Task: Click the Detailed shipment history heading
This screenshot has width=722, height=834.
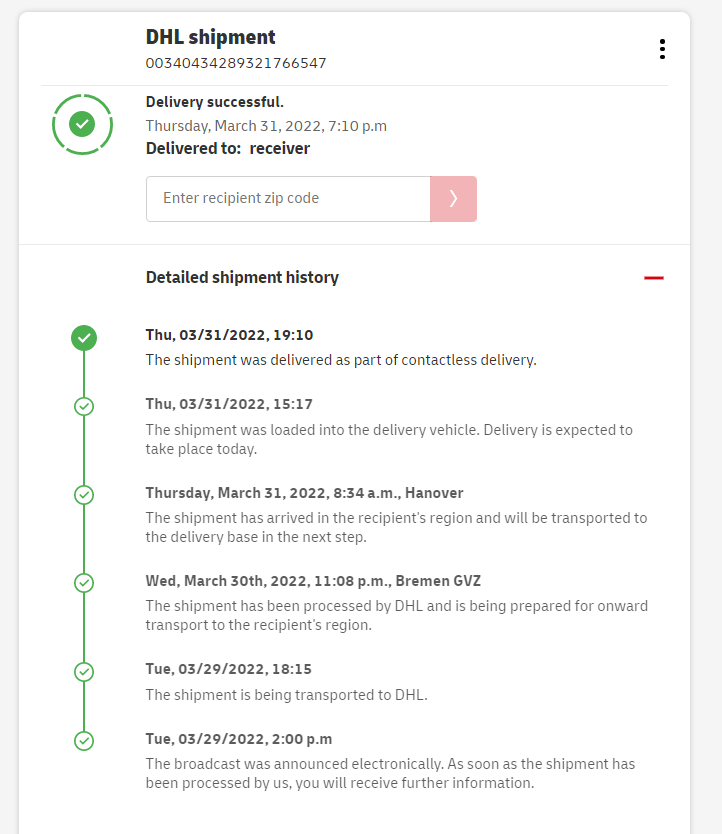Action: [x=242, y=278]
